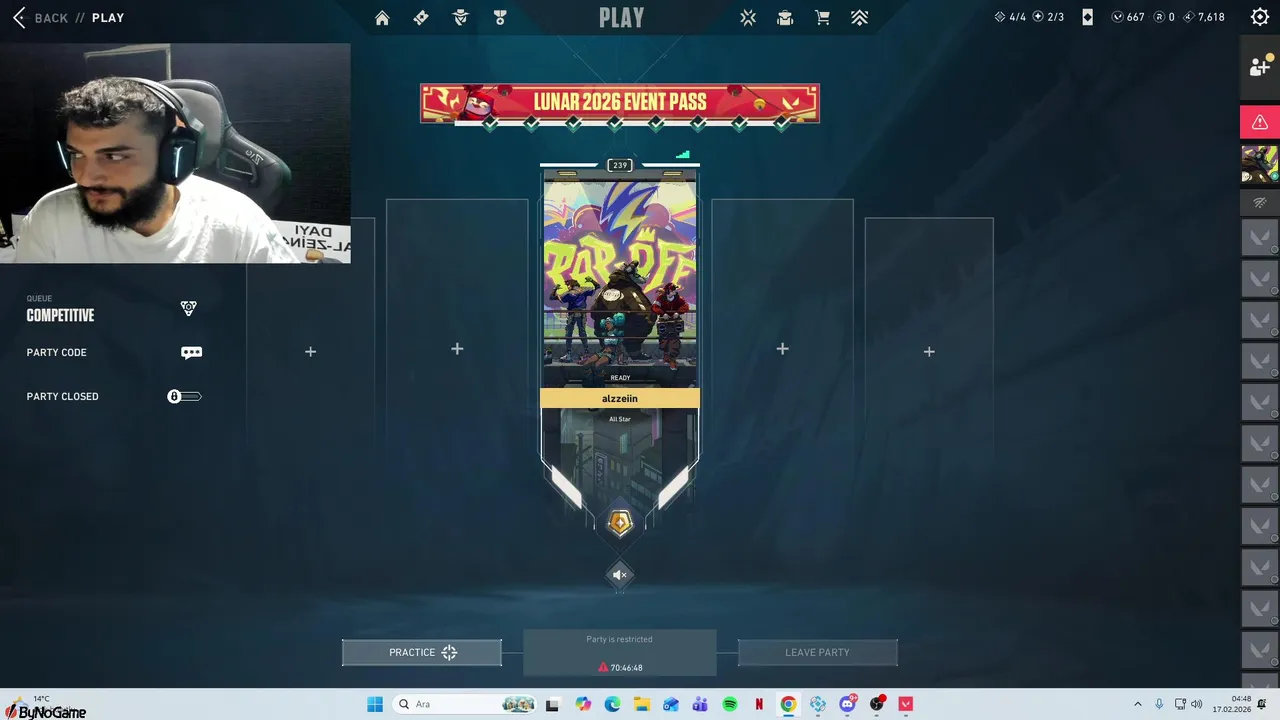
Task: Start the Practice range
Action: (422, 652)
